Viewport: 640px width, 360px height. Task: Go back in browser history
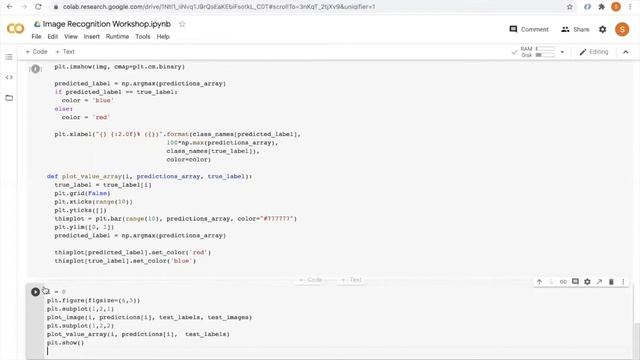pos(10,7)
